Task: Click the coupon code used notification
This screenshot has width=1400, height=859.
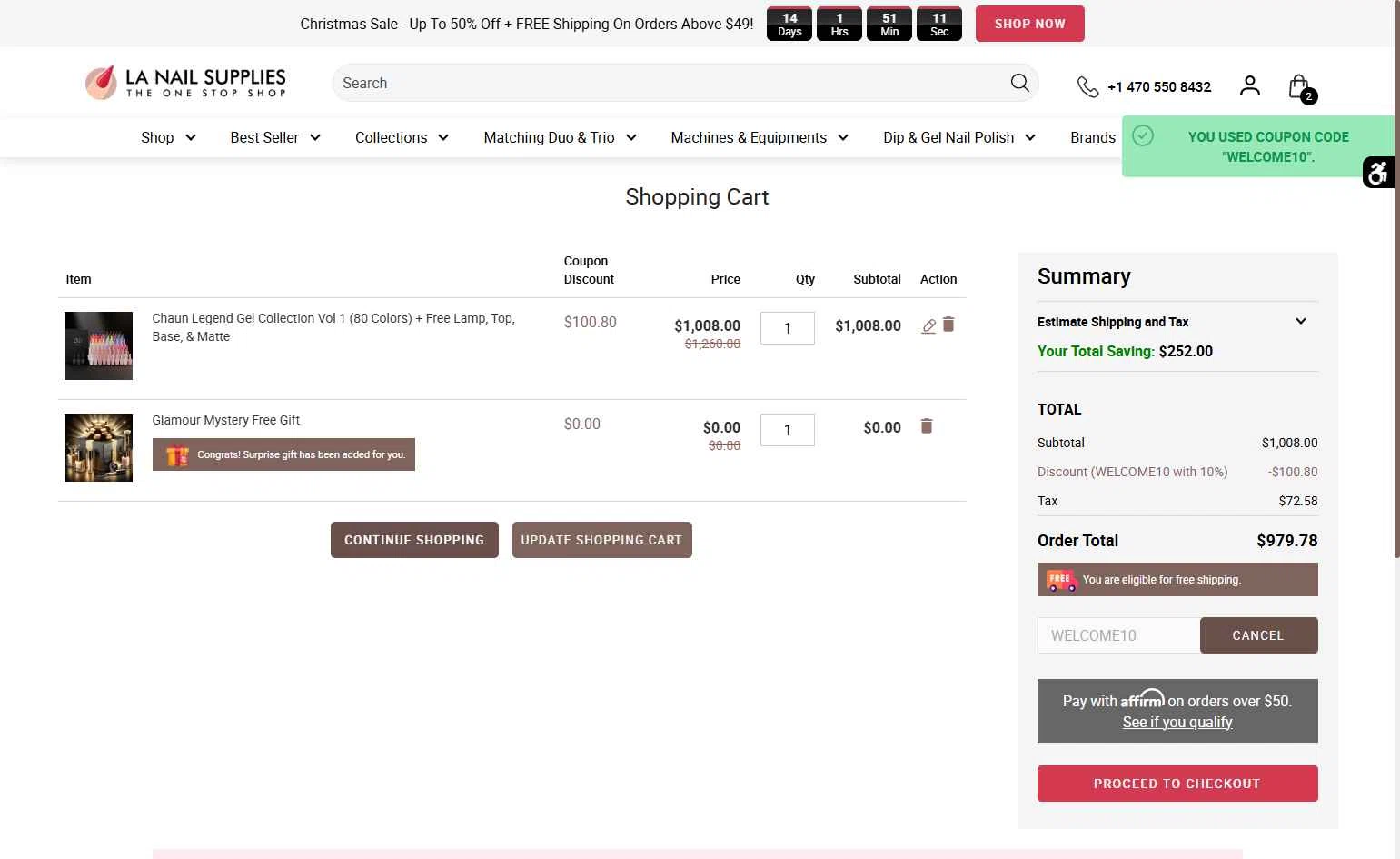Action: click(x=1258, y=146)
